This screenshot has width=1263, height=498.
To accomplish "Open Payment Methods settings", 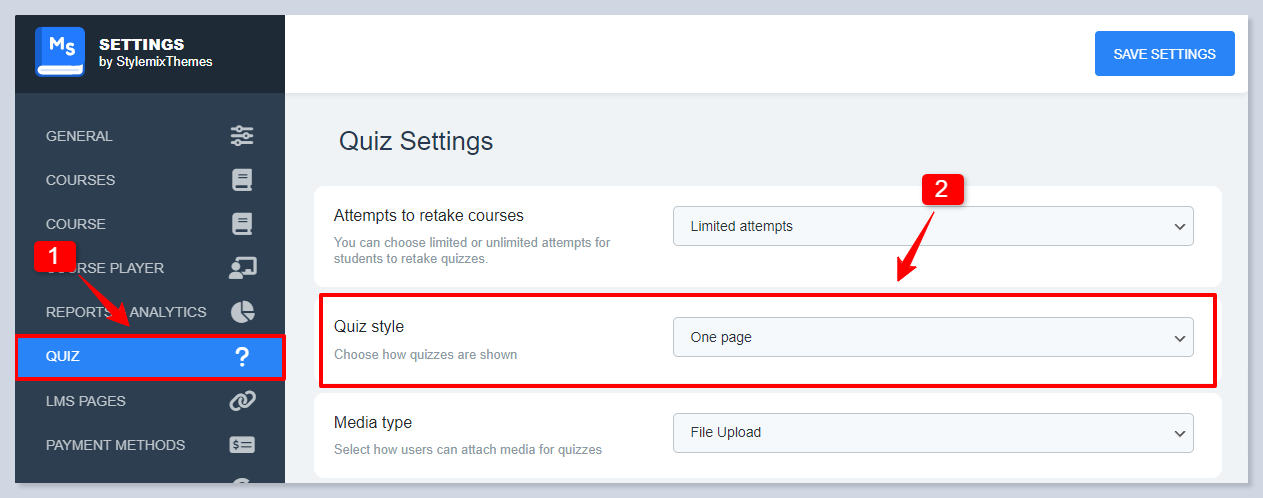I will (x=115, y=445).
